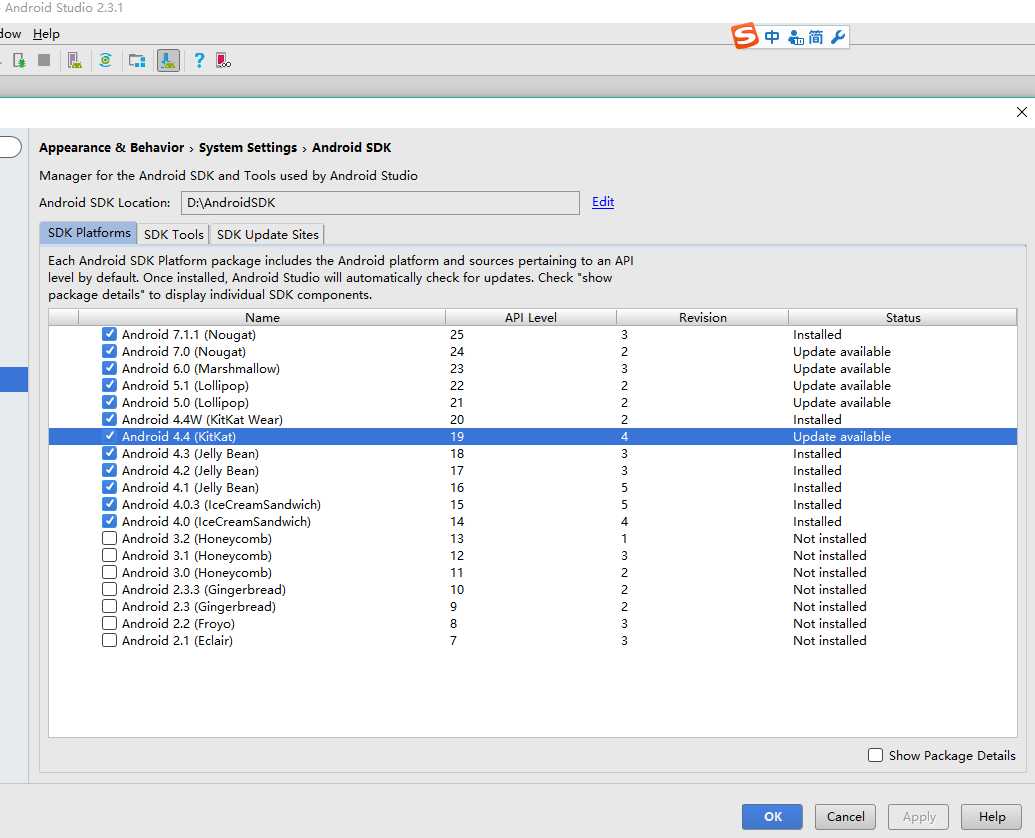
Task: Click the Apply button
Action: [x=919, y=817]
